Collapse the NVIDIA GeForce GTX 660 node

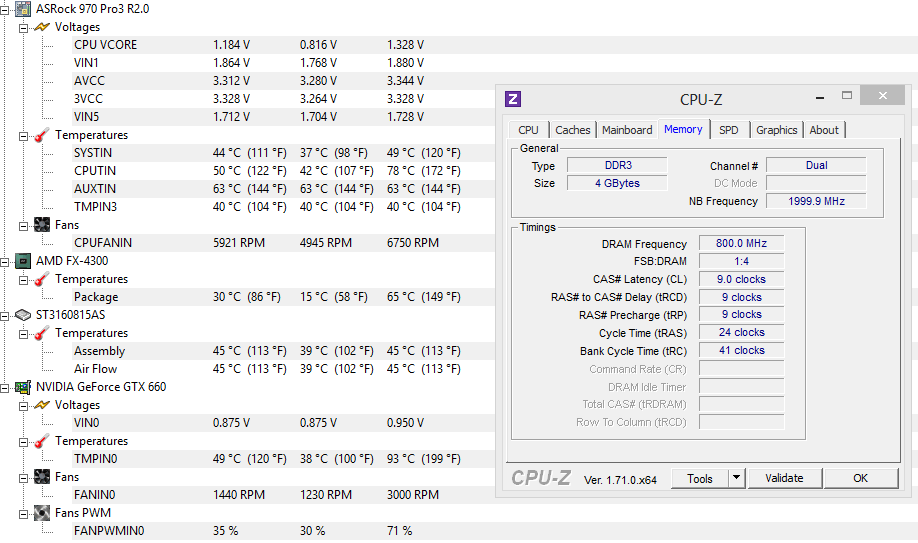(x=5, y=388)
